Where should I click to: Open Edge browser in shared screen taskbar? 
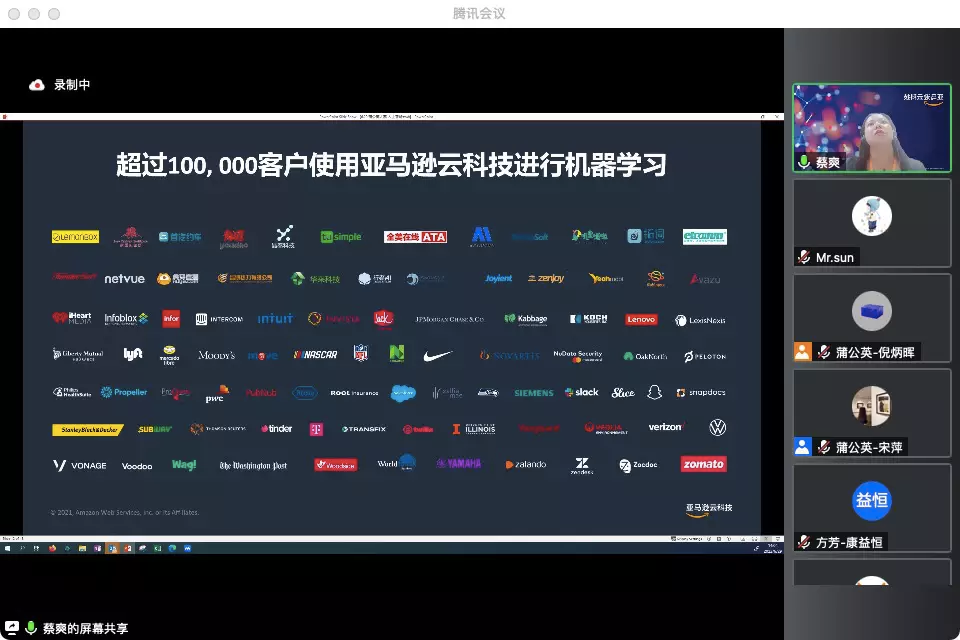tap(173, 548)
